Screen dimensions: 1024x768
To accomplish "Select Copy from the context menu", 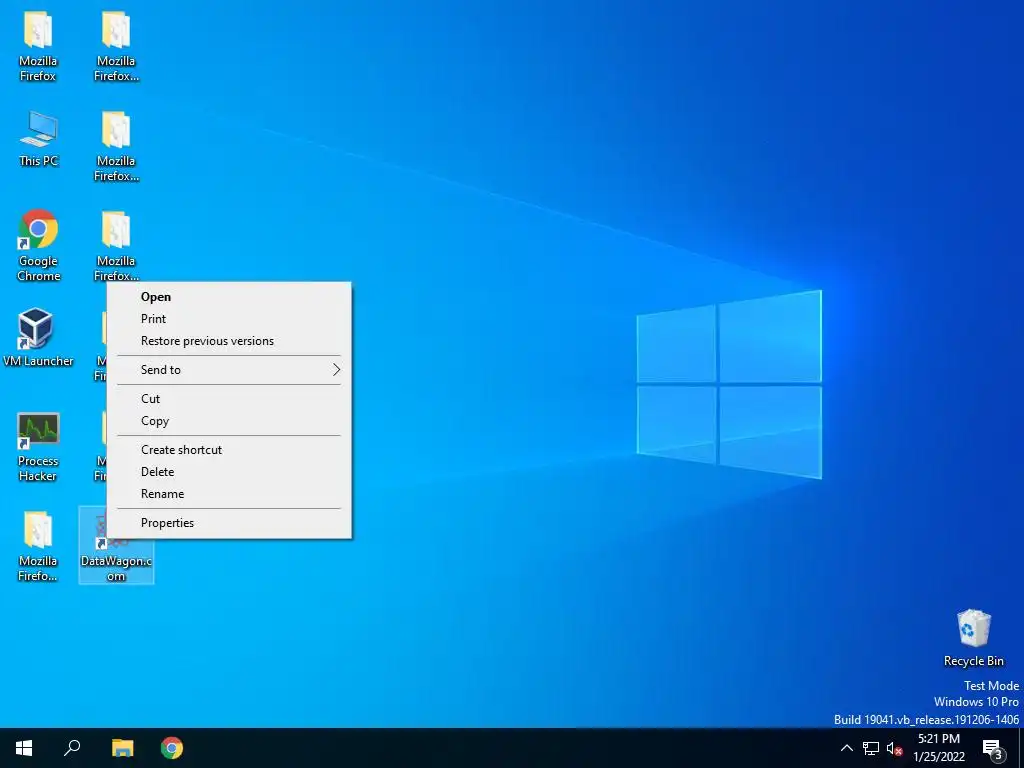I will click(229, 421).
